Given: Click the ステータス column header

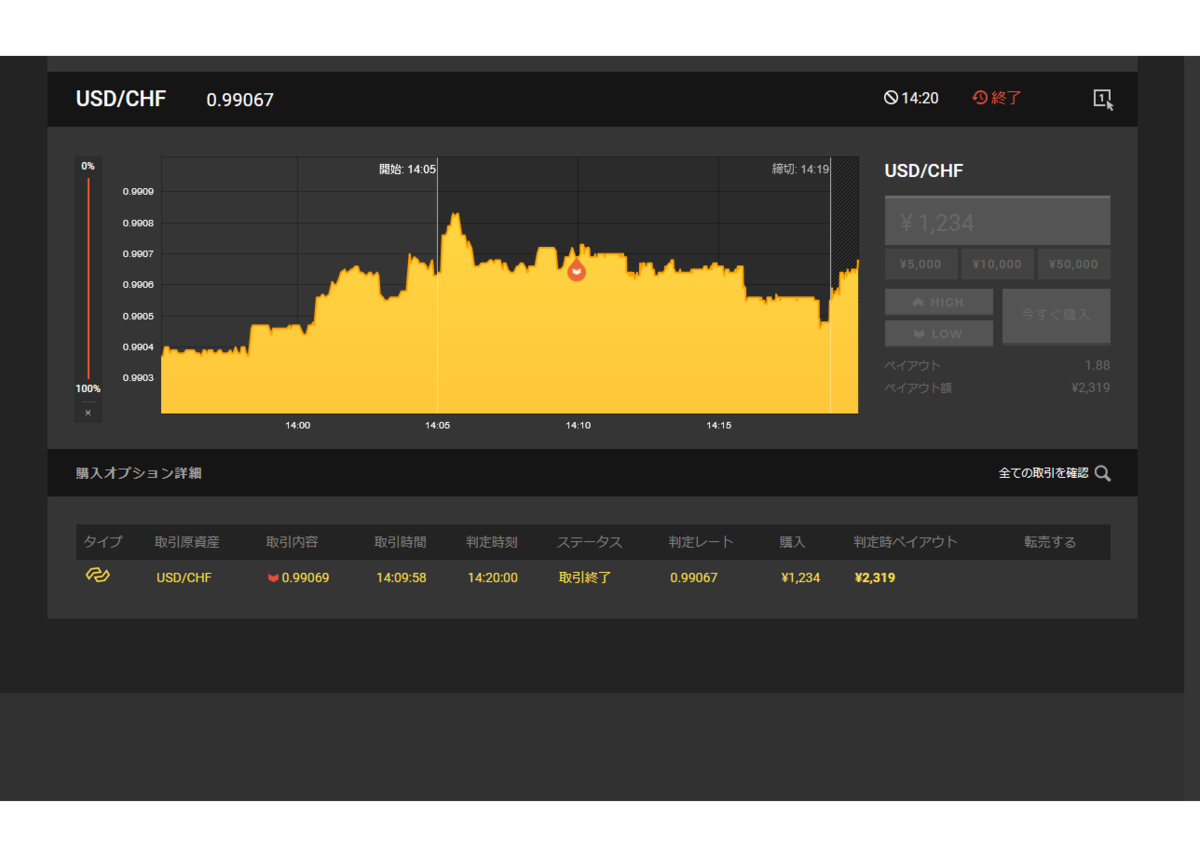Looking at the screenshot, I should 589,542.
